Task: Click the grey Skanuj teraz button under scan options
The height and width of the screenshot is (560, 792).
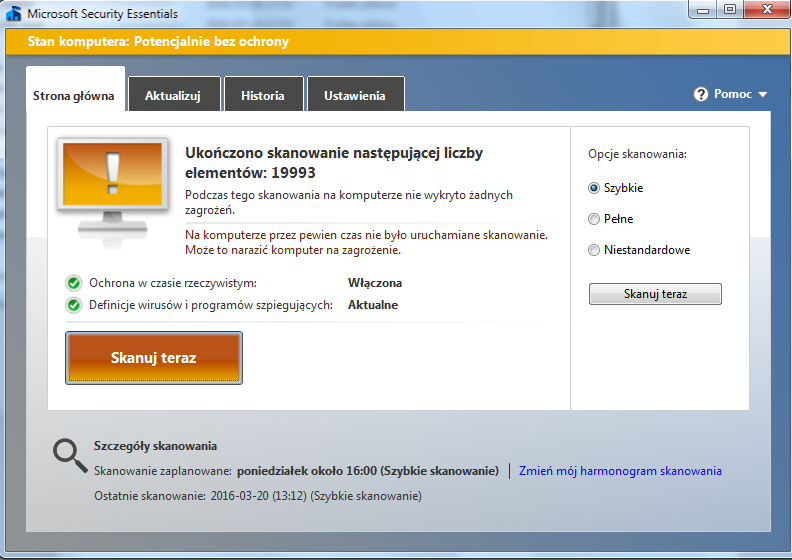Action: click(x=655, y=294)
